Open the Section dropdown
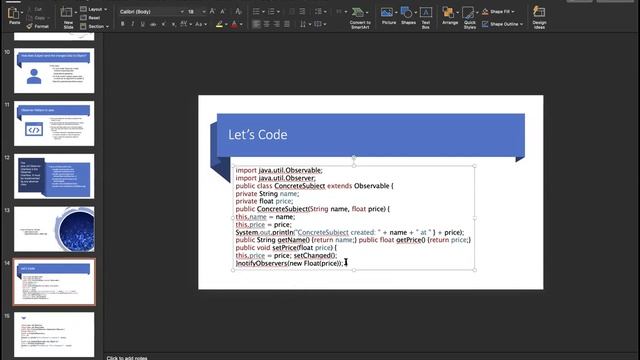This screenshot has width=640, height=360. 95,27
